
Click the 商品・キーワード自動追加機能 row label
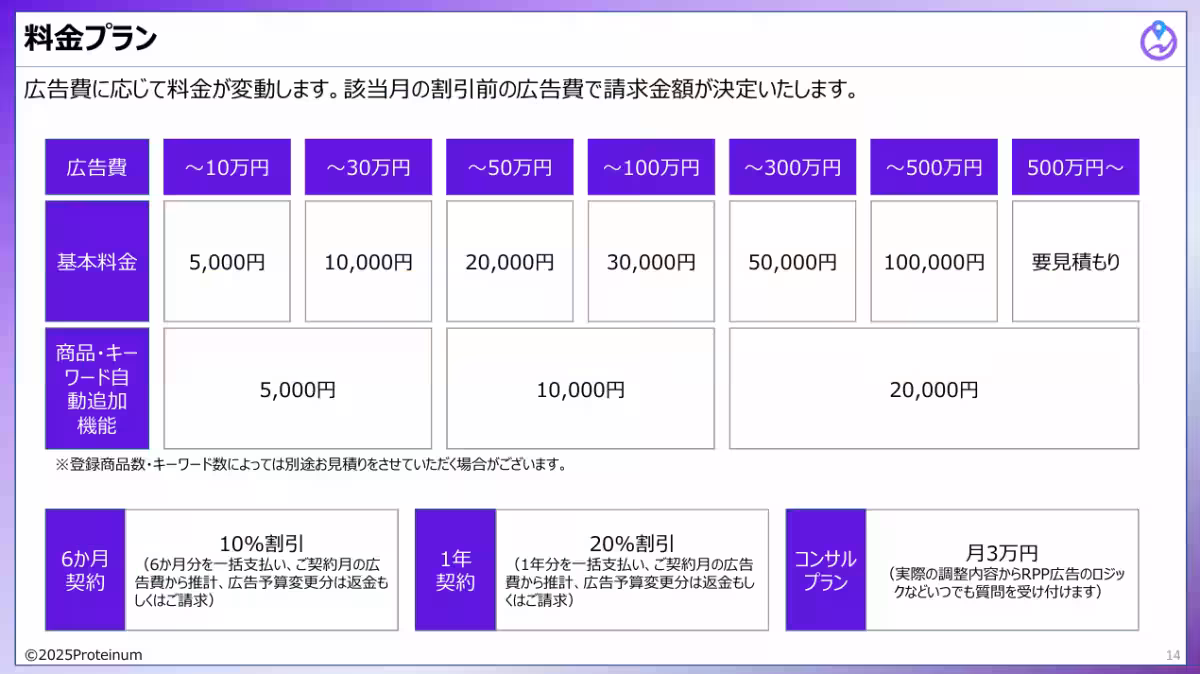97,389
